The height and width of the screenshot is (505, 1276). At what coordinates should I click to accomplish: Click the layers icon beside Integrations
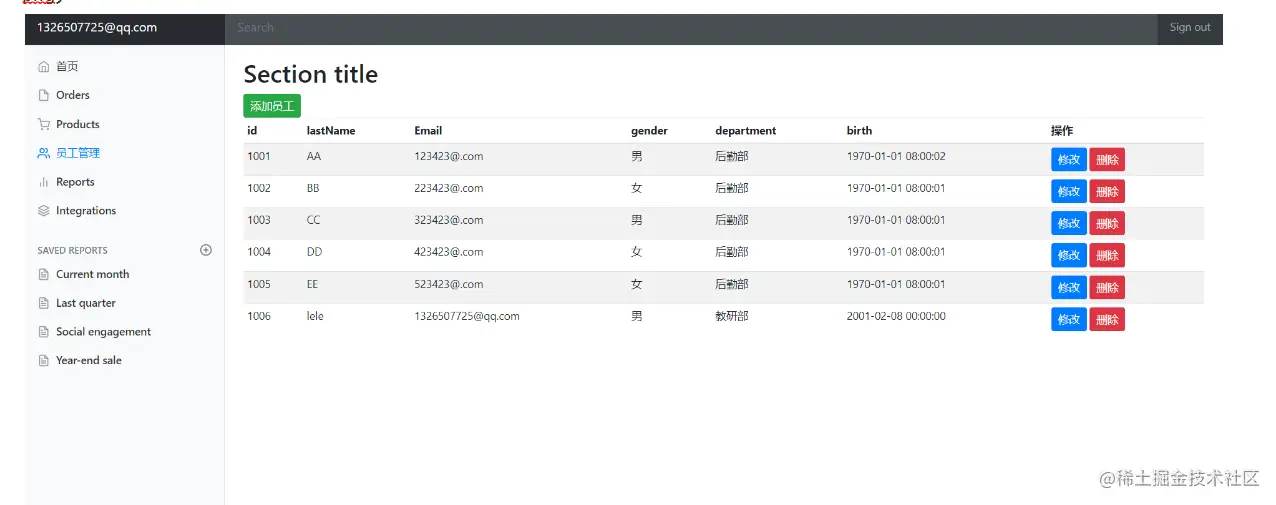click(43, 211)
